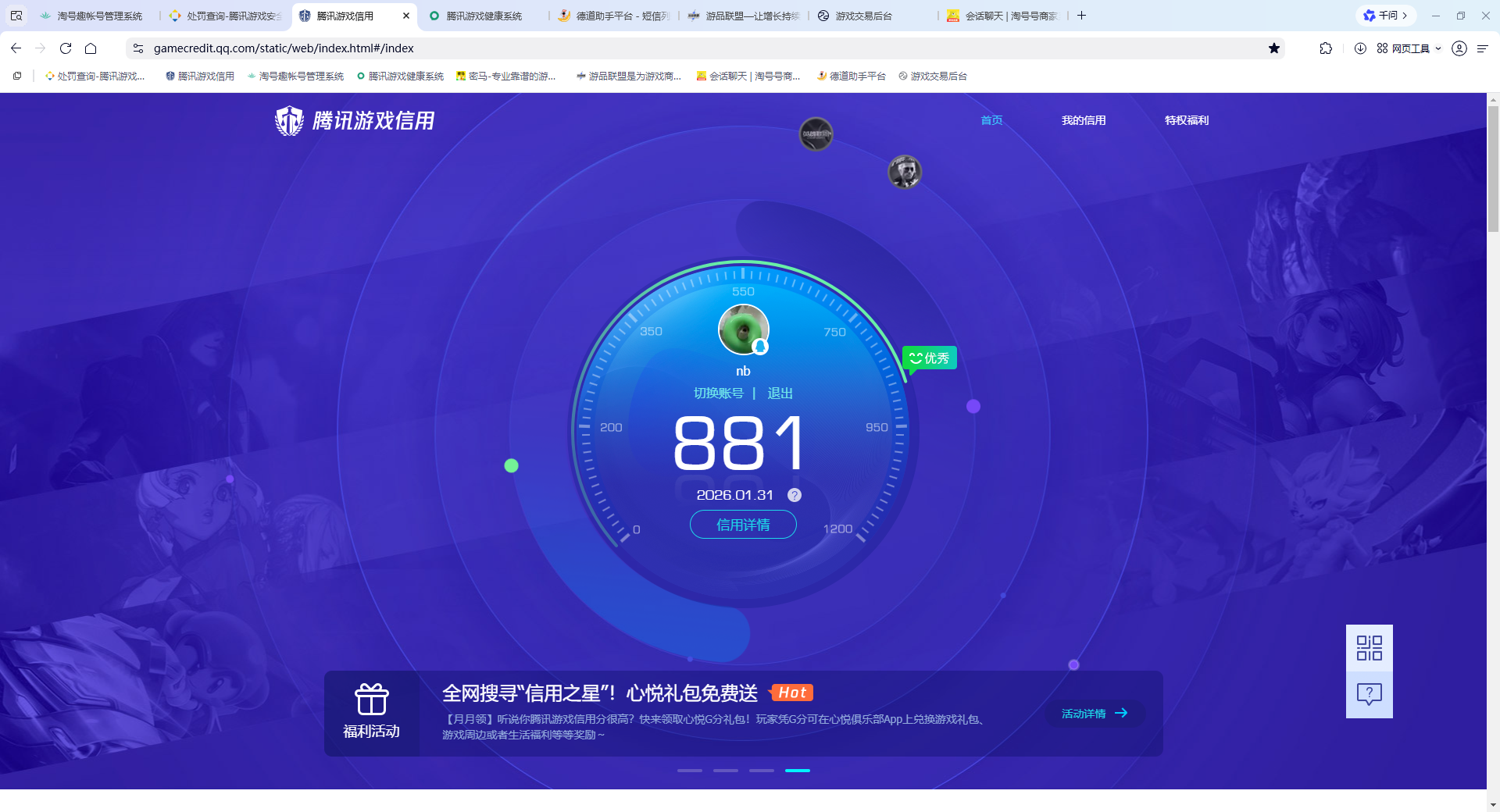Follow the 活动详情 link in the banner
1500x812 pixels.
pos(1093,713)
